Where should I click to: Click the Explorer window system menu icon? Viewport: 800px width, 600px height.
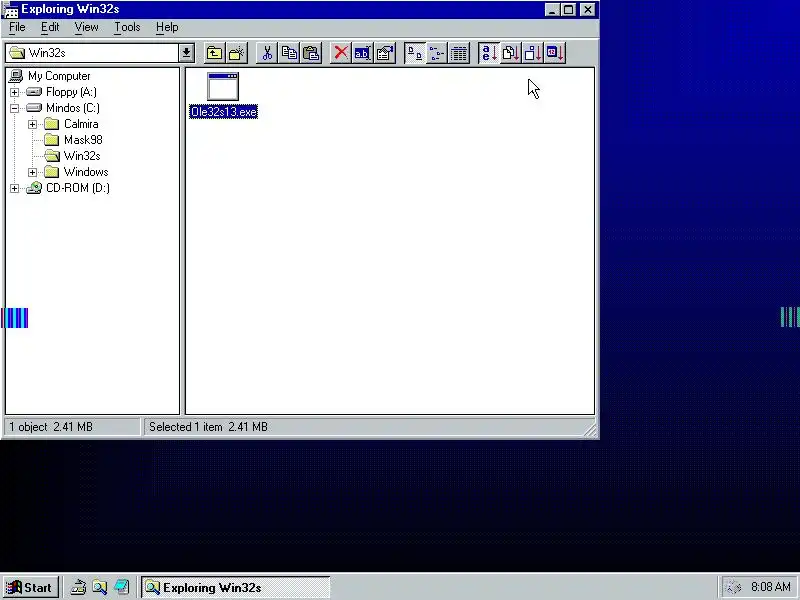tap(11, 10)
